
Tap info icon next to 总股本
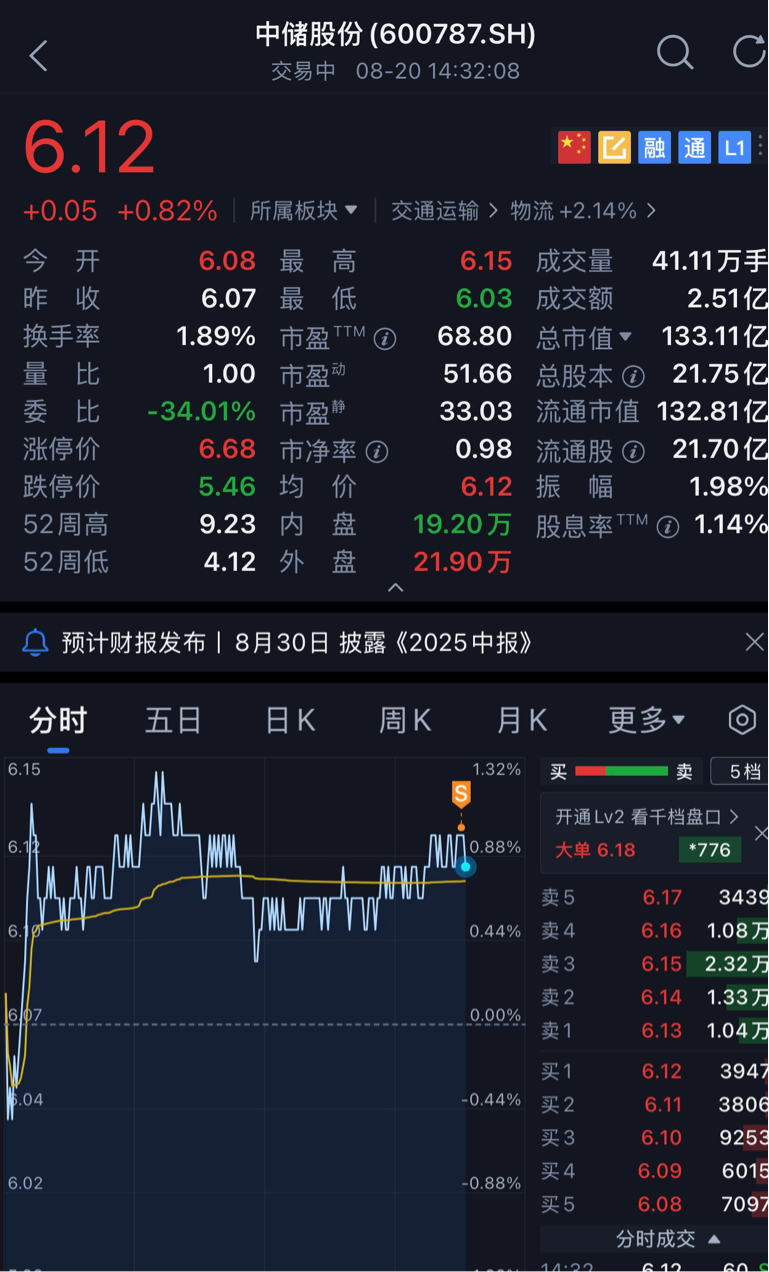633,377
